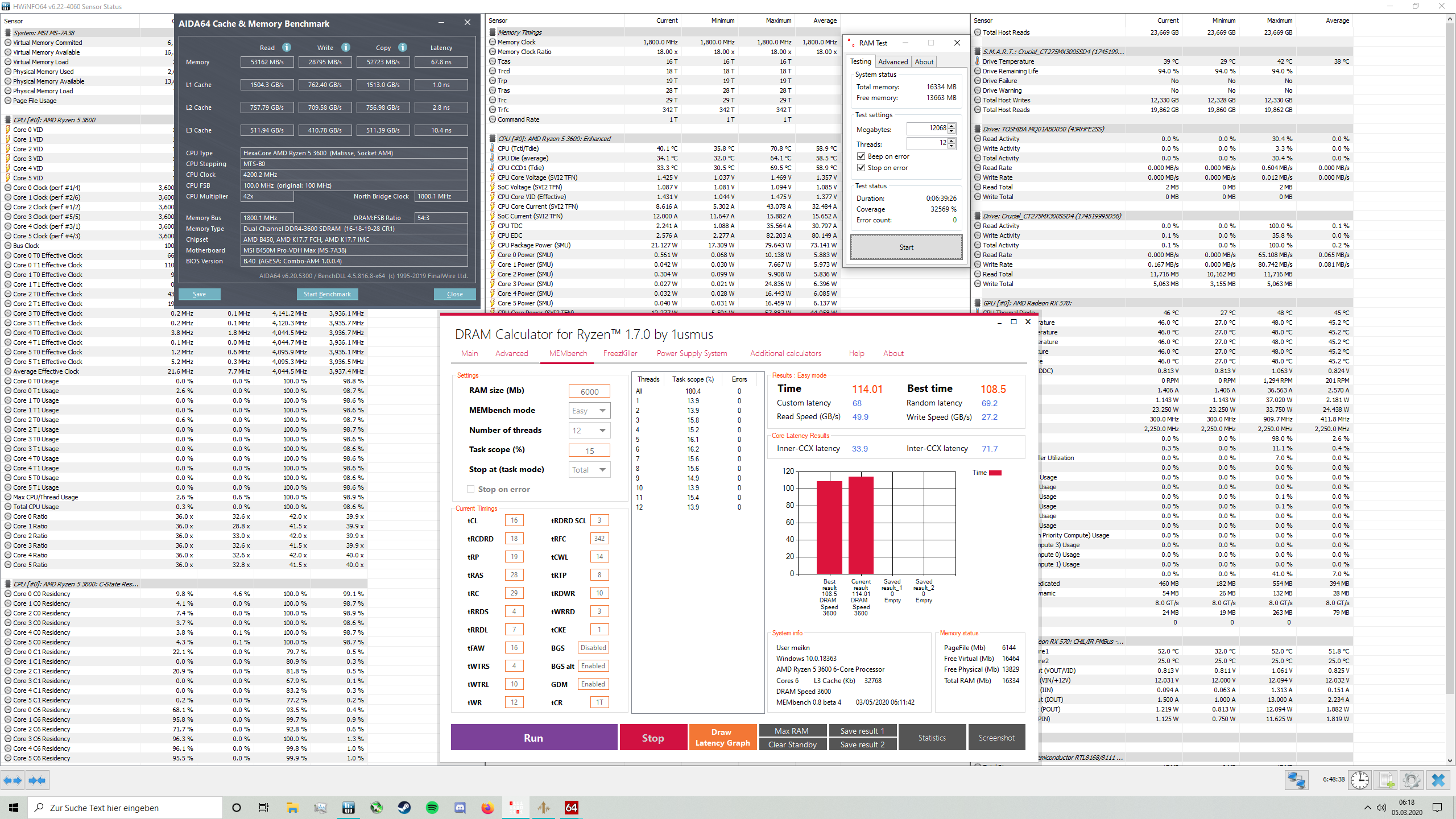
Task: Reset sensor values with the clock icon
Action: (1360, 780)
